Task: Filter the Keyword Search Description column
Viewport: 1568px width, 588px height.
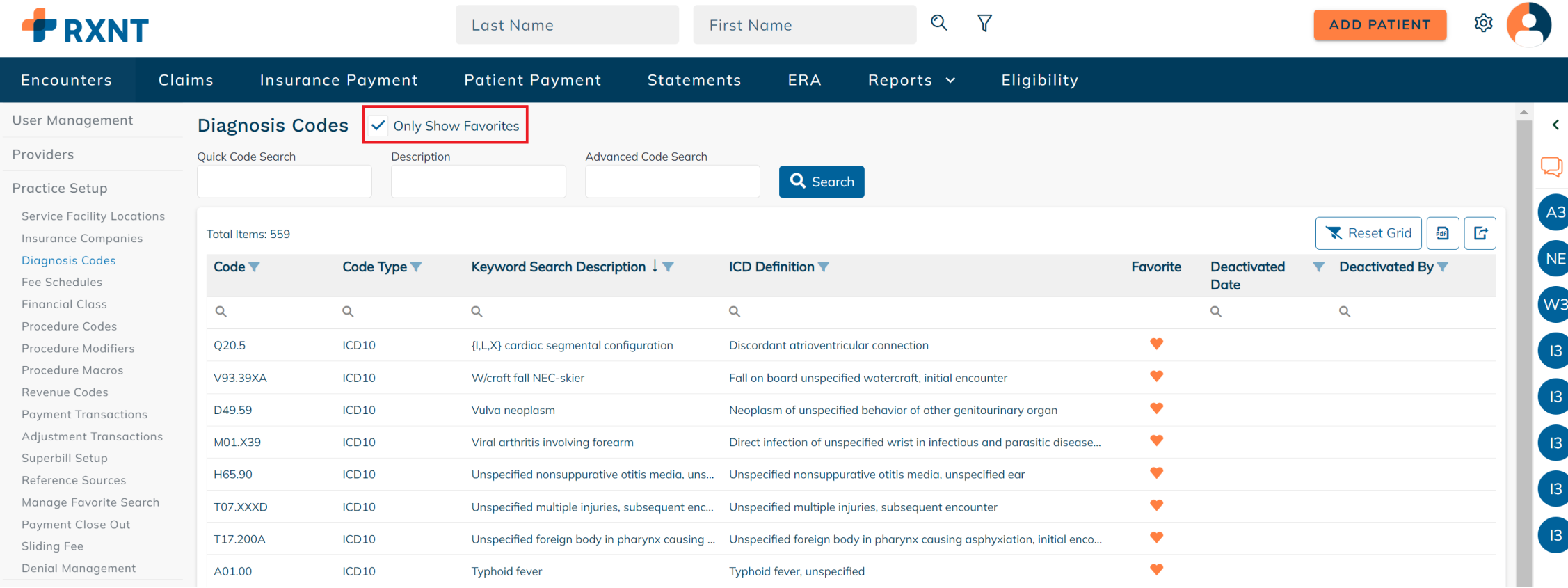Action: (x=668, y=267)
